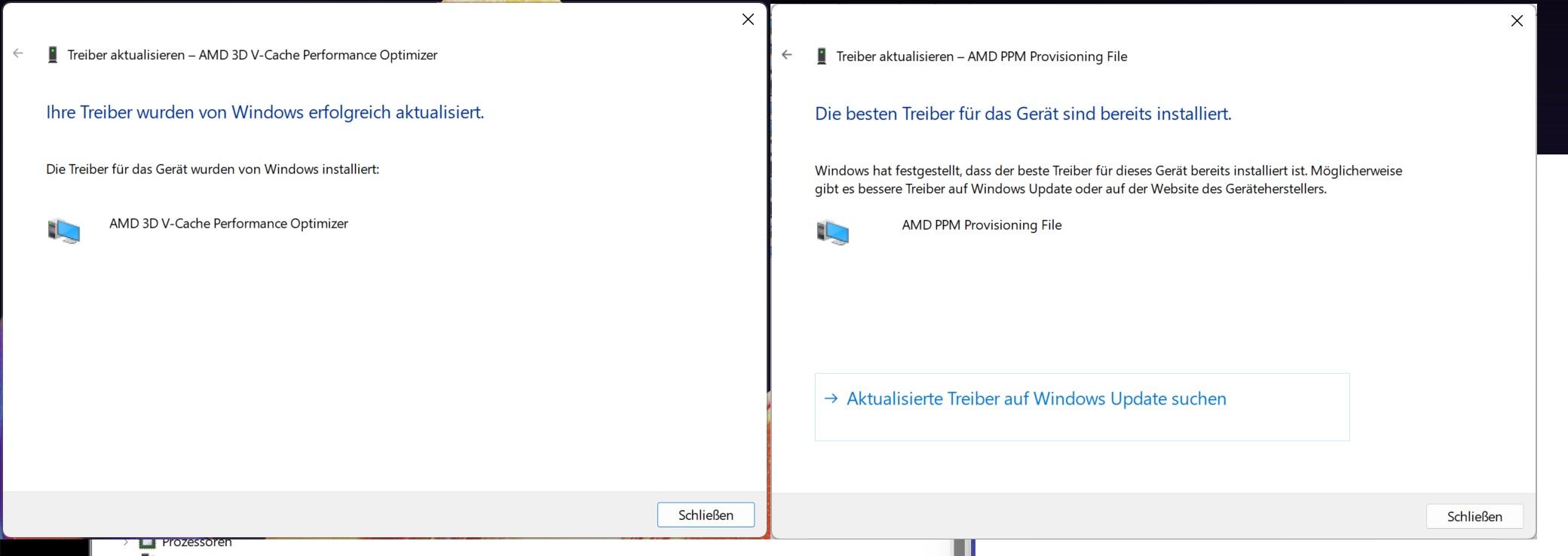Click the device name 'AMD PPM Provisioning File' in the dialog body
Image resolution: width=1568 pixels, height=556 pixels.
coord(982,225)
